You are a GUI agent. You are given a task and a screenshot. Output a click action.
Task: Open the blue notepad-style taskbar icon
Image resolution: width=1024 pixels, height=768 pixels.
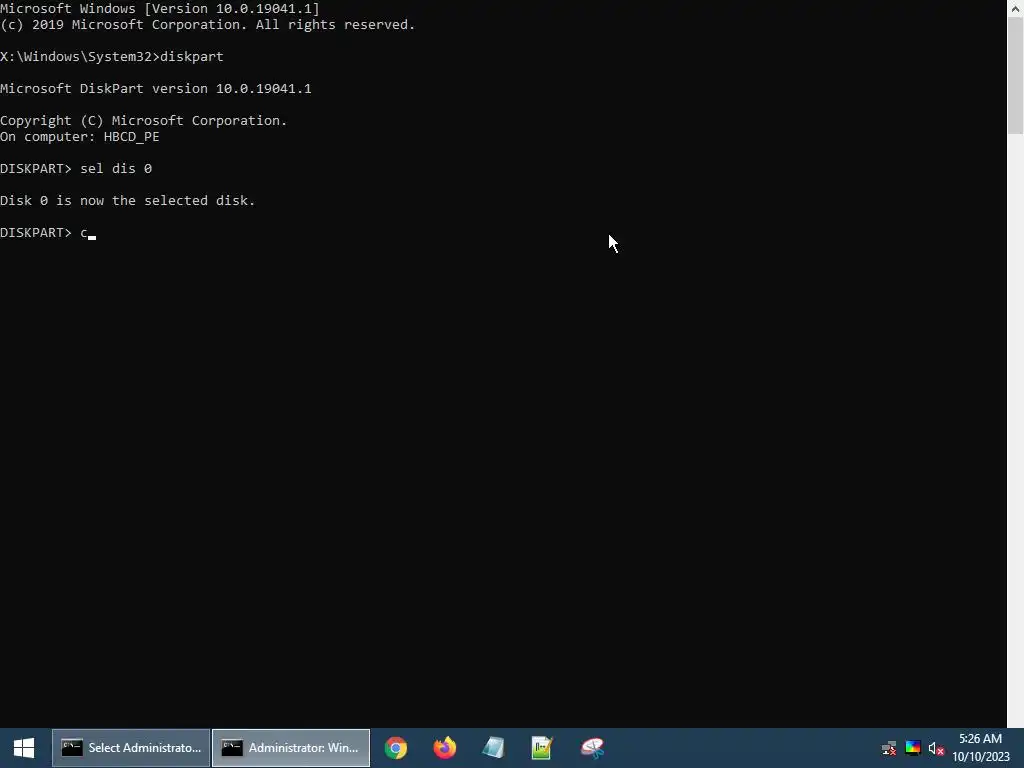tap(494, 748)
